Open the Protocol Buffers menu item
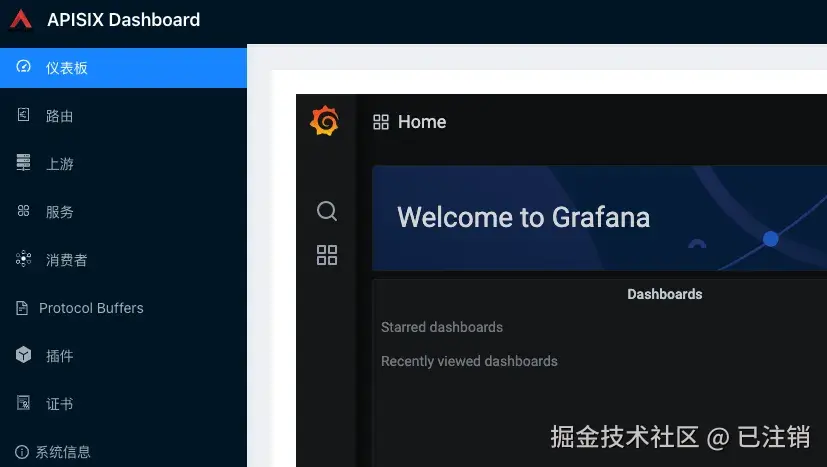Image resolution: width=827 pixels, height=467 pixels. pyautogui.click(x=123, y=308)
